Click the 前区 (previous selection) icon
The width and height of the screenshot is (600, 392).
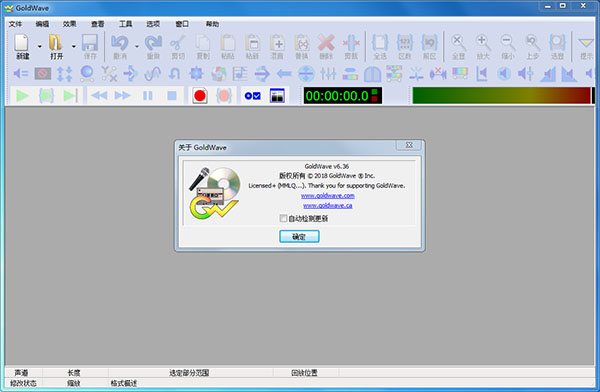click(x=430, y=43)
